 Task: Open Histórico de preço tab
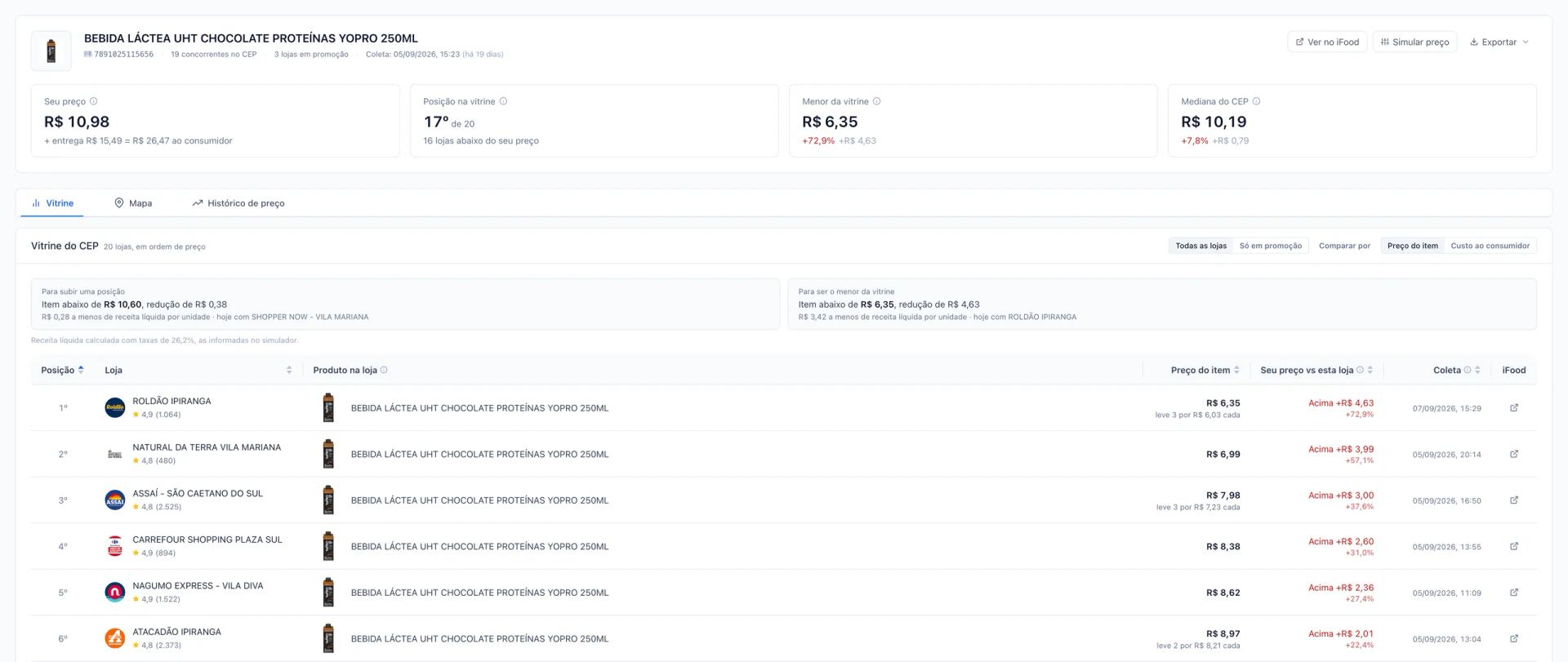[x=238, y=203]
